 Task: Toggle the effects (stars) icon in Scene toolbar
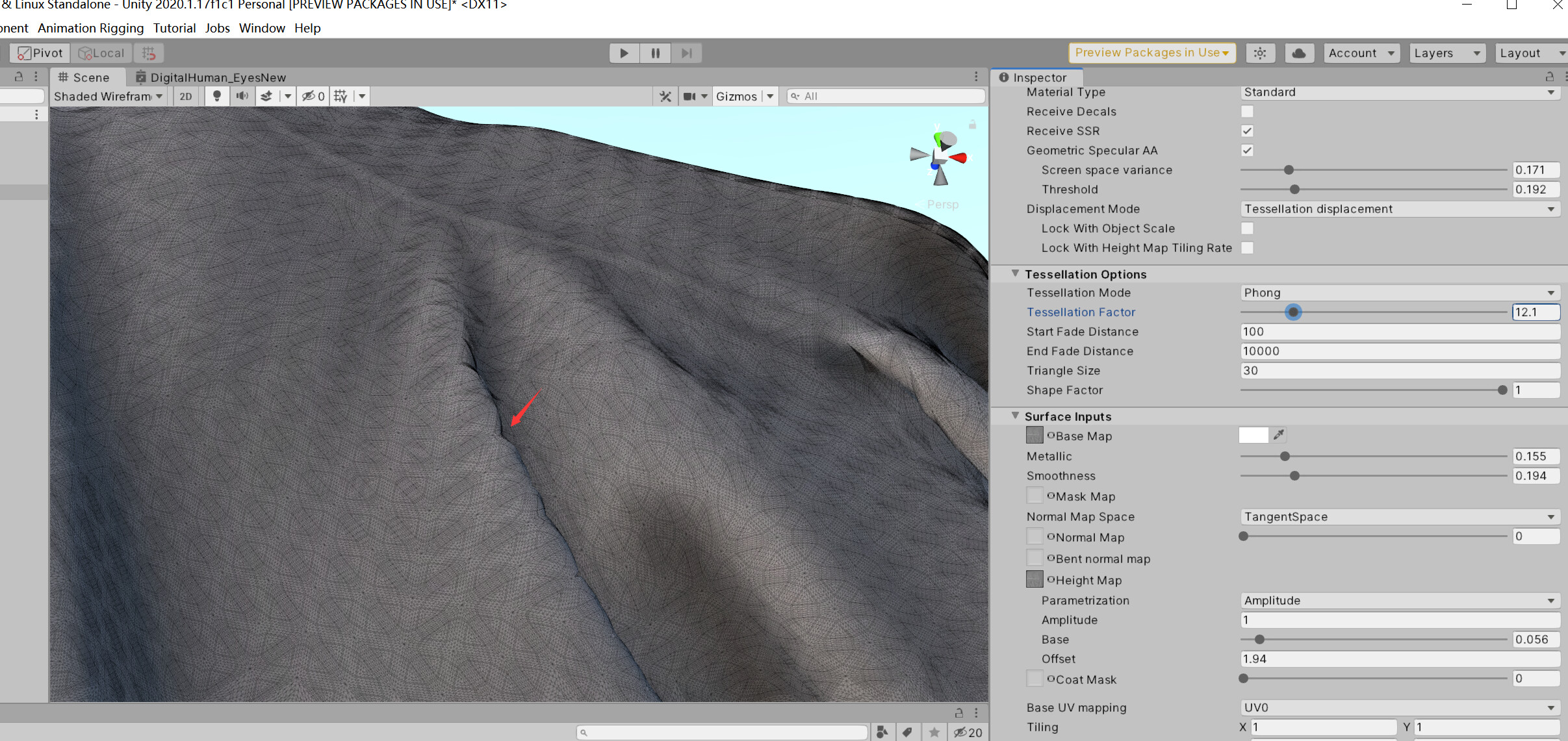pos(266,95)
